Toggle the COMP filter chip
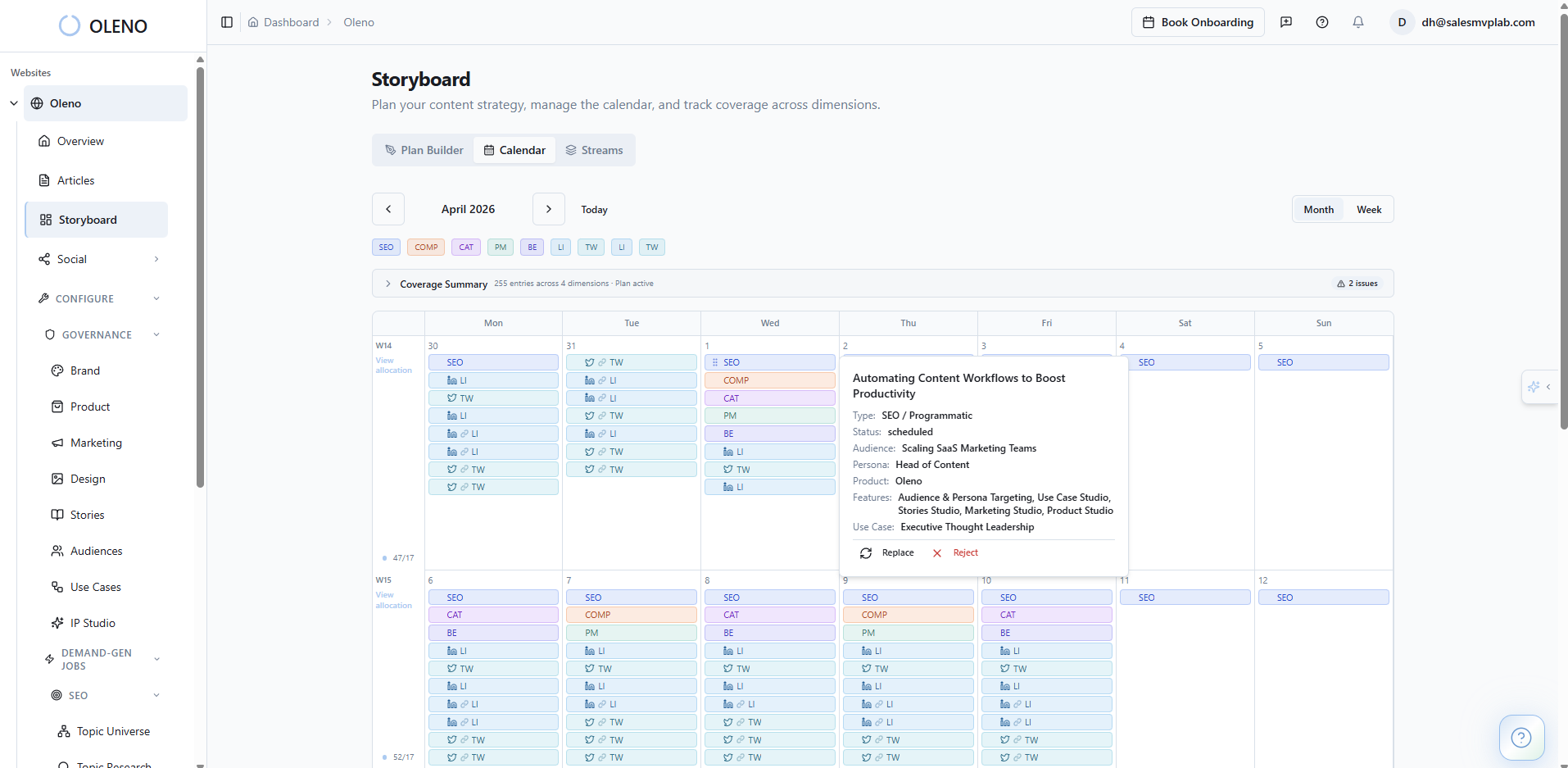This screenshot has width=1568, height=768. [x=426, y=248]
